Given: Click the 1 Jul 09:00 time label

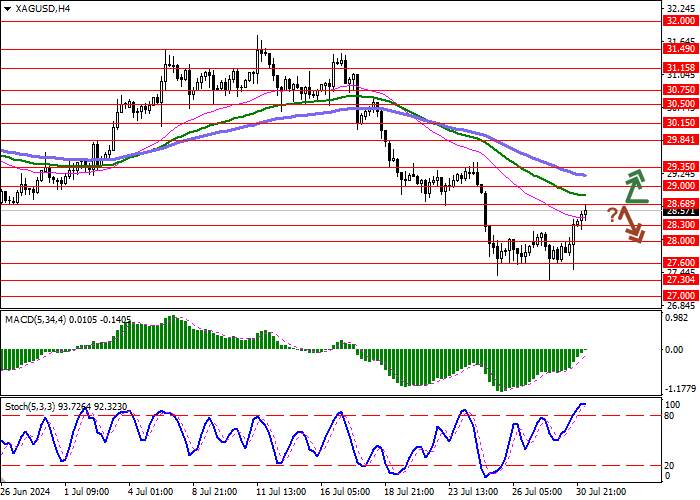Looking at the screenshot, I should [x=86, y=492].
